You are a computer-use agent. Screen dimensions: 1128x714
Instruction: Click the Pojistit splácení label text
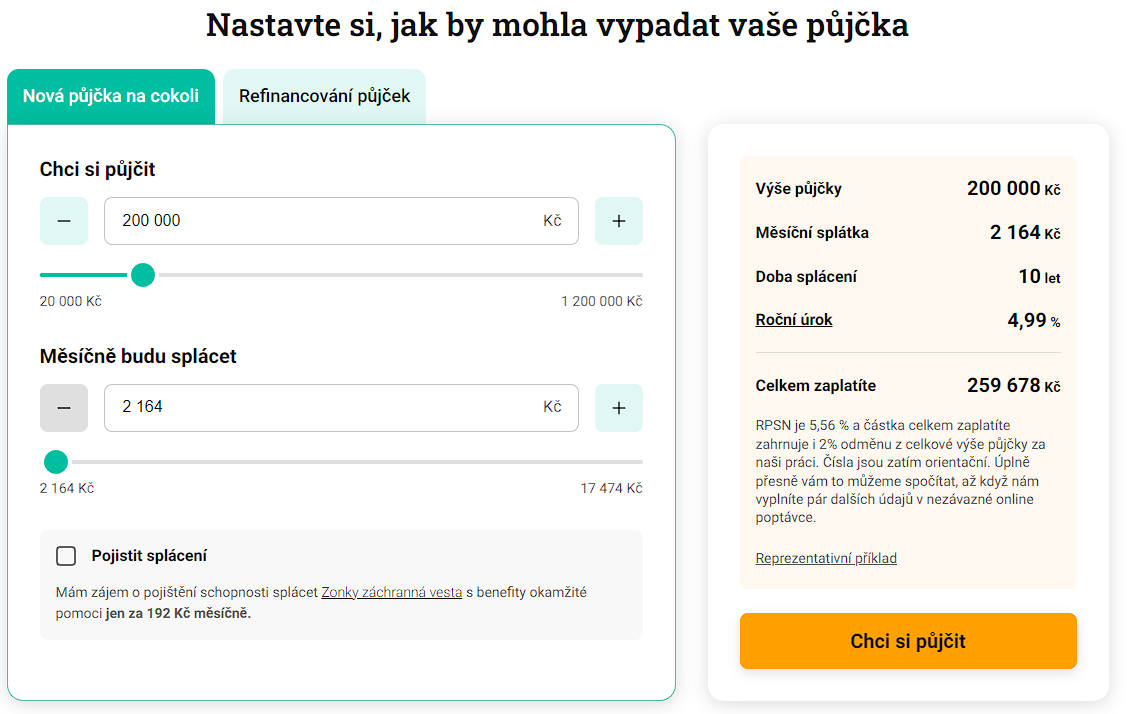(149, 556)
